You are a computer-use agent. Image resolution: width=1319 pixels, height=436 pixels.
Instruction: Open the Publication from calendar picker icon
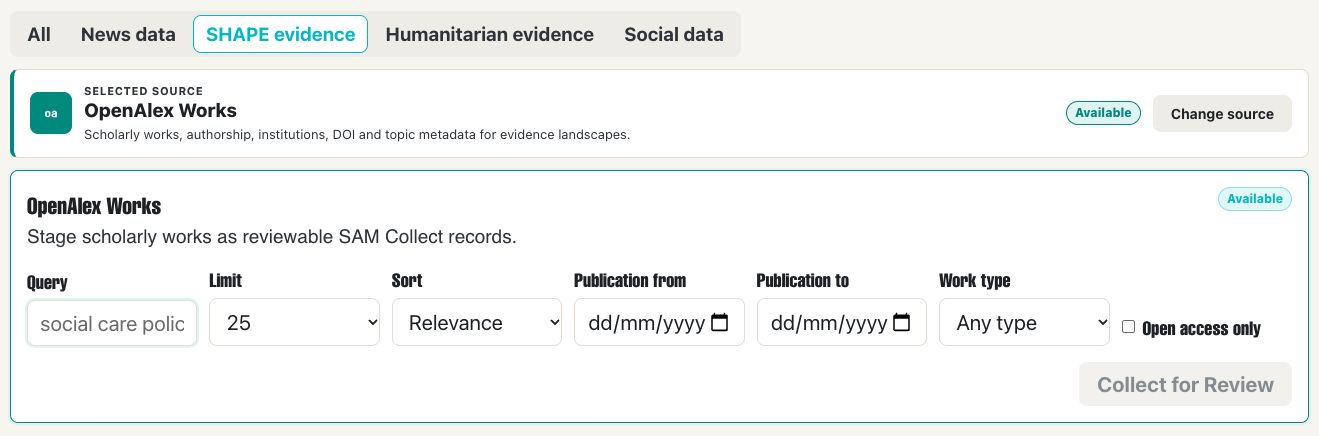pyautogui.click(x=719, y=323)
